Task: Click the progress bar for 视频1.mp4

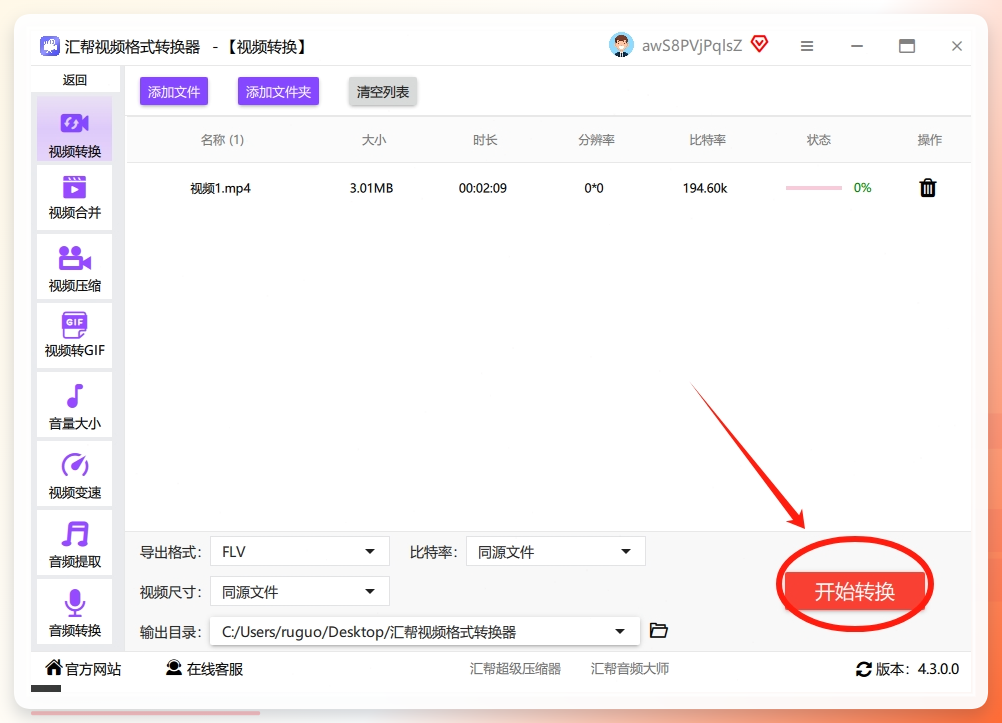Action: pyautogui.click(x=813, y=188)
